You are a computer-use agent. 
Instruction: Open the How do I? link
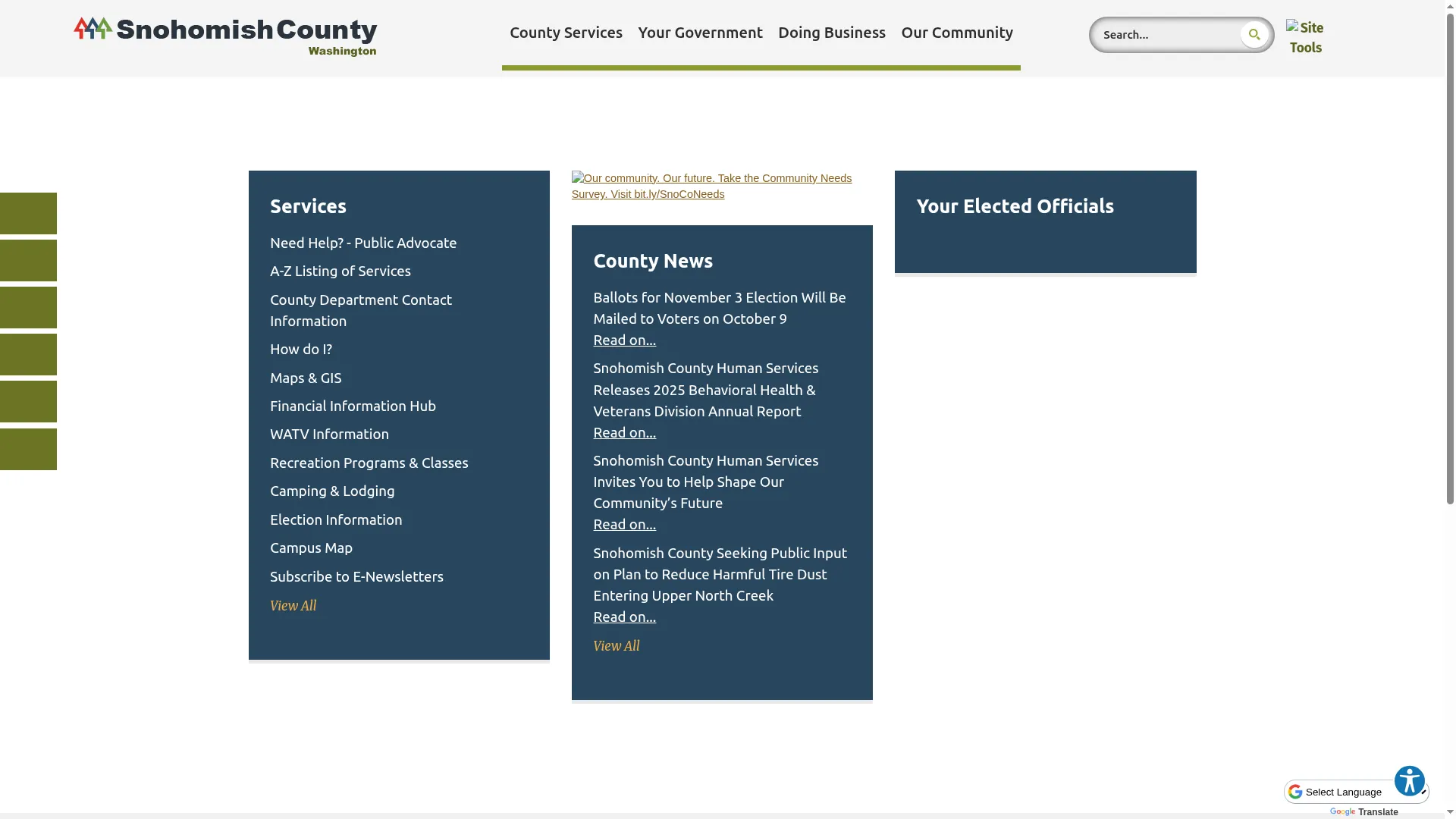pos(301,350)
